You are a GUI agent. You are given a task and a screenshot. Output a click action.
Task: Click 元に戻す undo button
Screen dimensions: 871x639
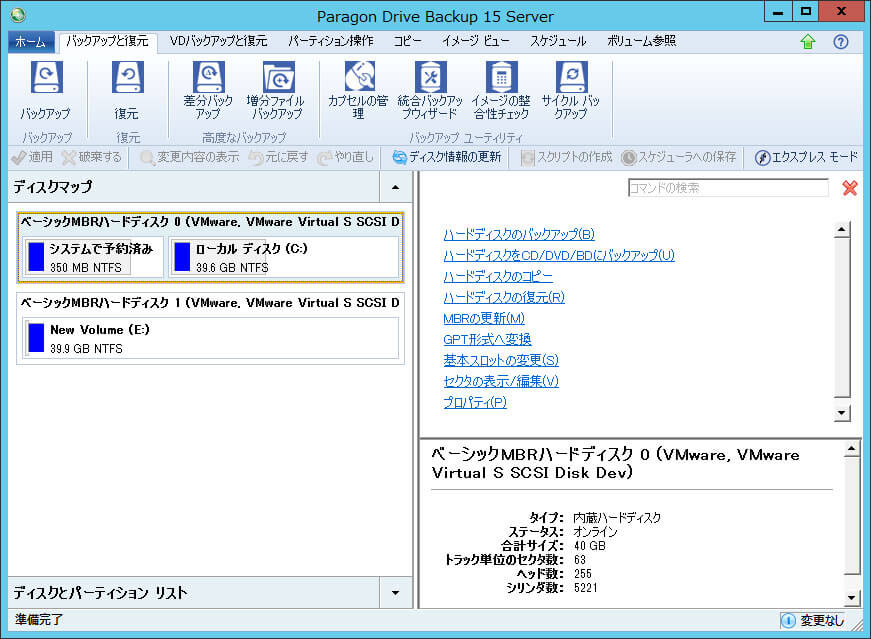click(278, 157)
